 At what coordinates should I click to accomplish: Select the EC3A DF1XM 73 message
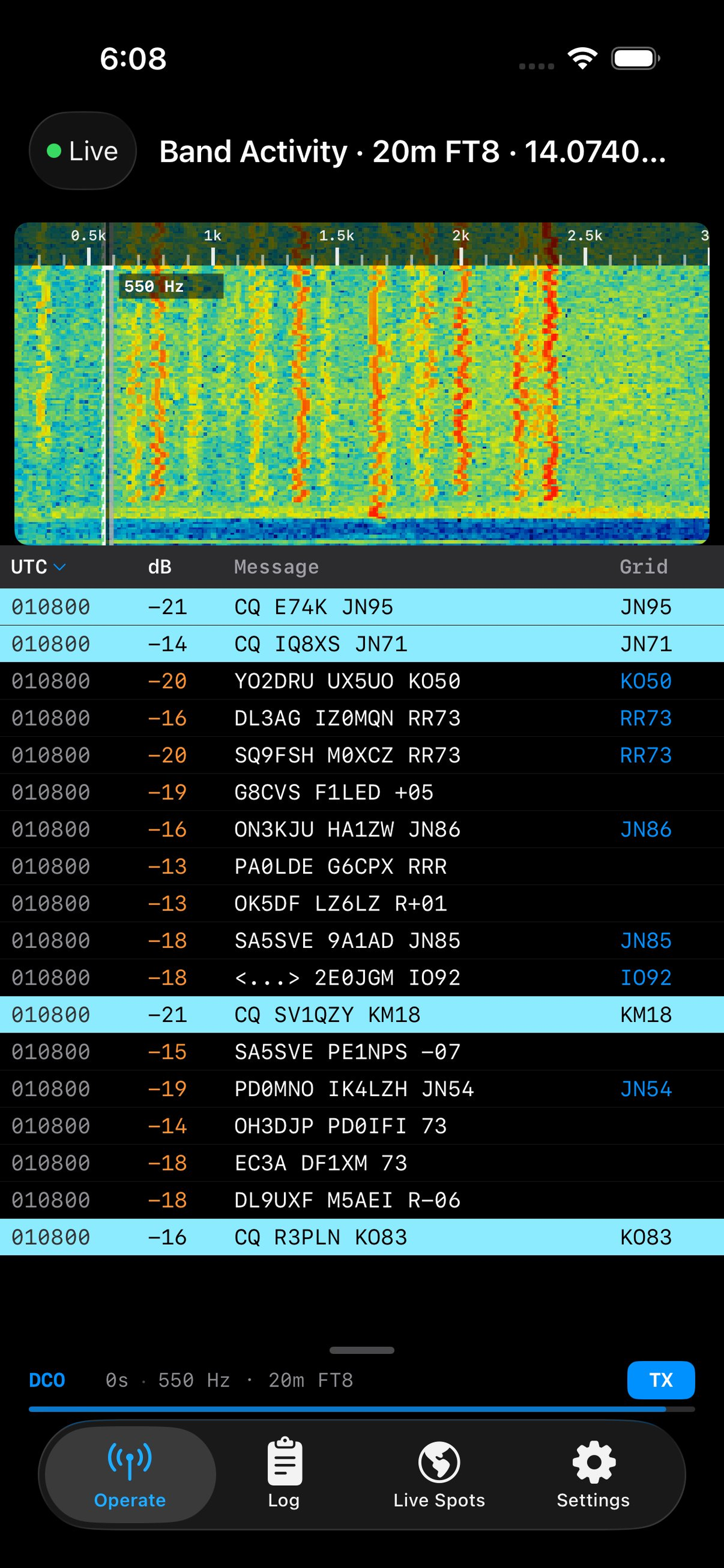[321, 1163]
